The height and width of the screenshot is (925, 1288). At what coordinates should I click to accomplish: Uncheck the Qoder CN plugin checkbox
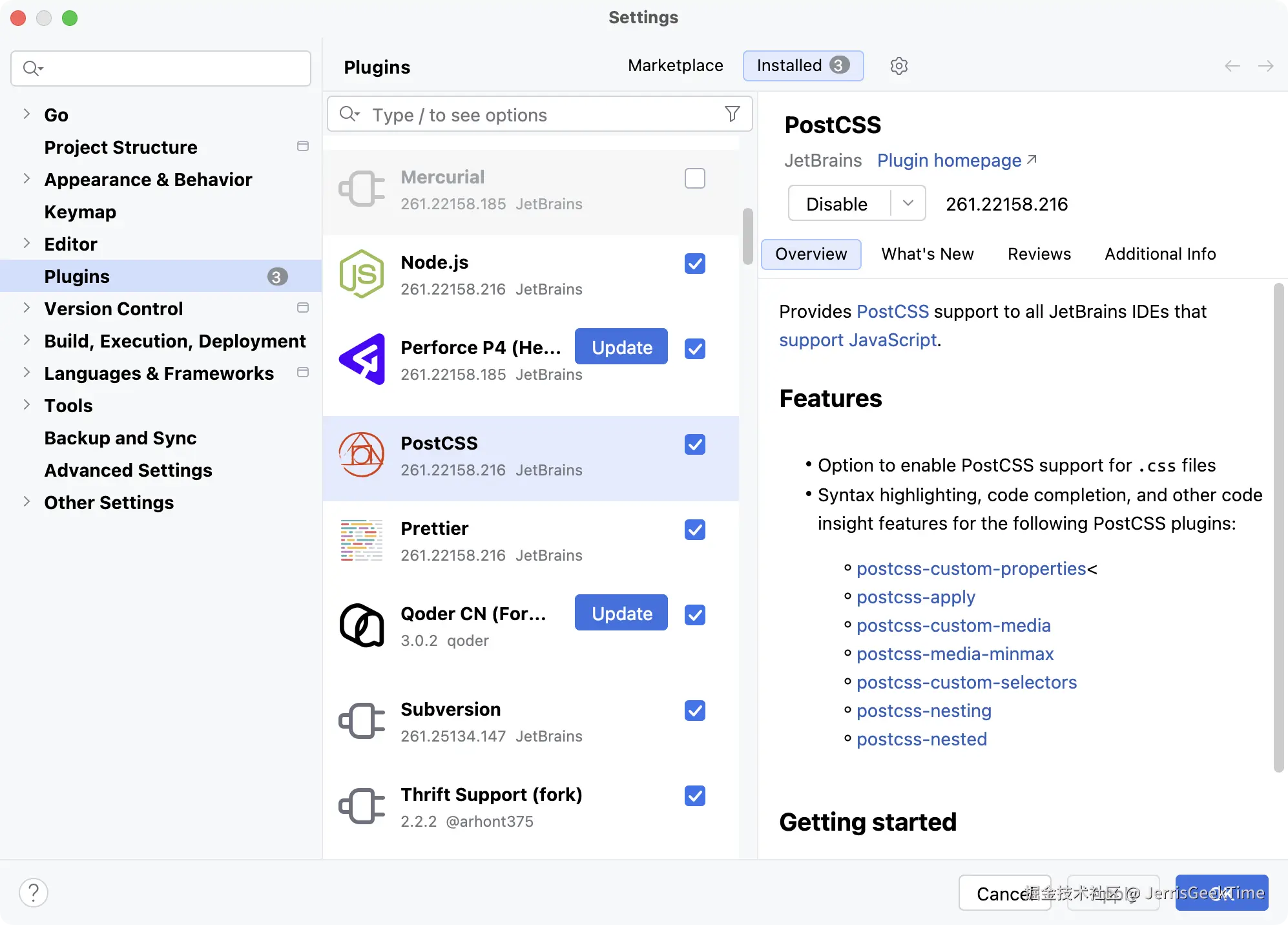click(x=695, y=615)
